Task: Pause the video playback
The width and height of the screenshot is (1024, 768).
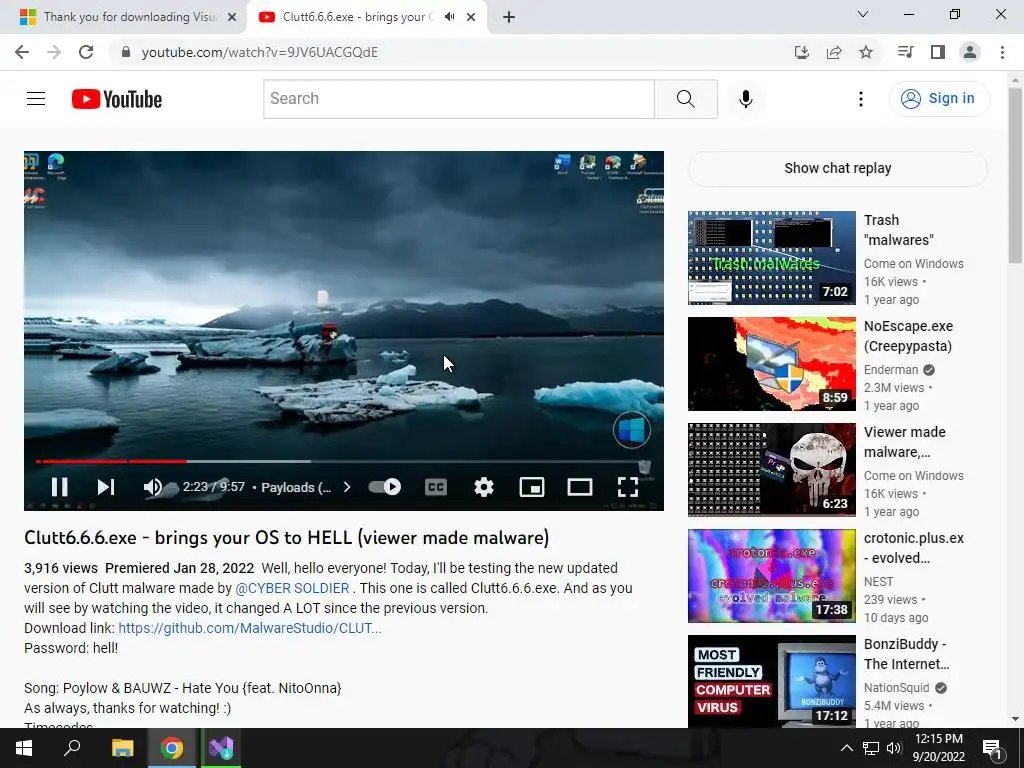Action: (59, 487)
